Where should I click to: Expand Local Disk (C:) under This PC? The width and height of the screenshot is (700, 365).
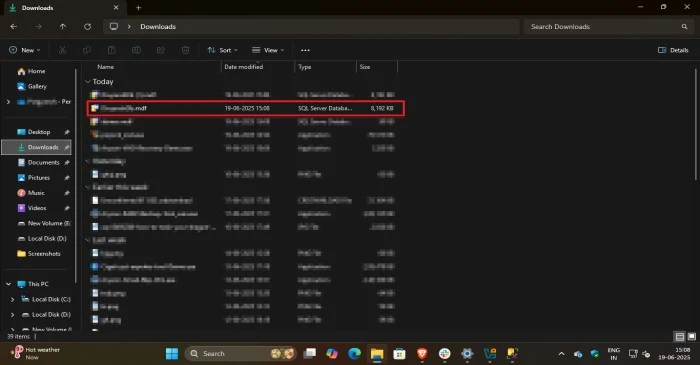click(x=12, y=299)
